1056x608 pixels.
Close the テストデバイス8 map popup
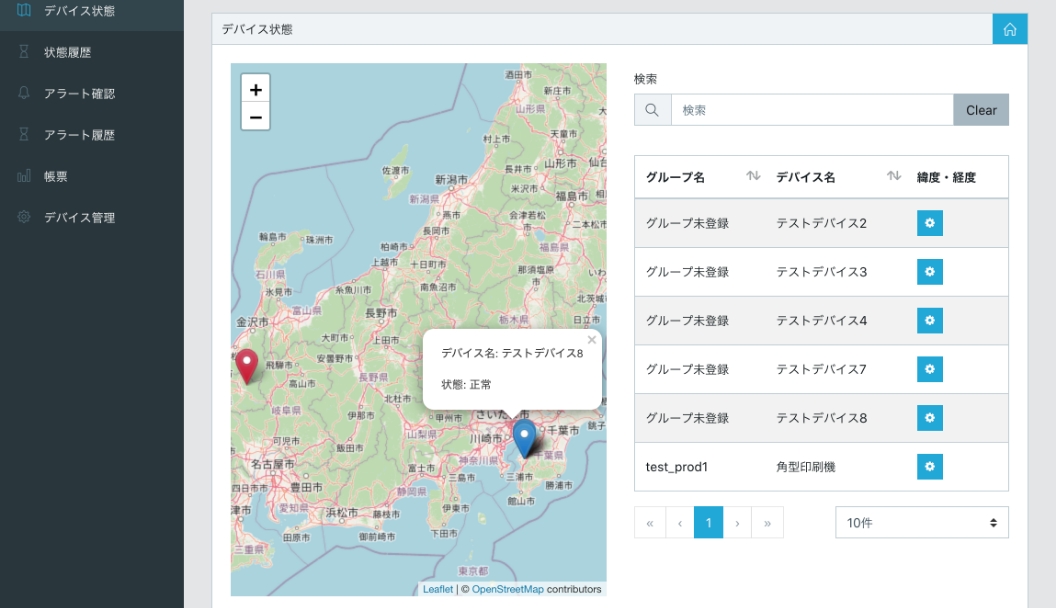(591, 340)
